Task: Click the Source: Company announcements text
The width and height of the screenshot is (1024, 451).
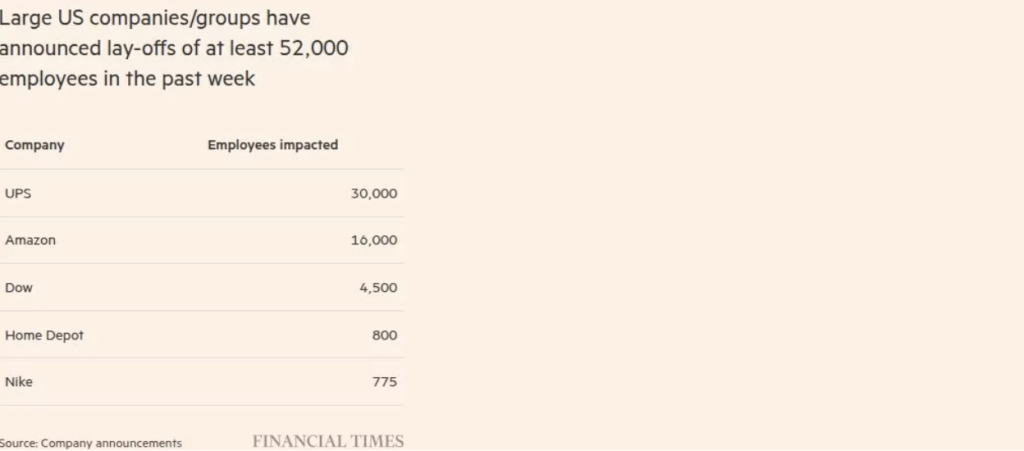Action: coord(91,443)
